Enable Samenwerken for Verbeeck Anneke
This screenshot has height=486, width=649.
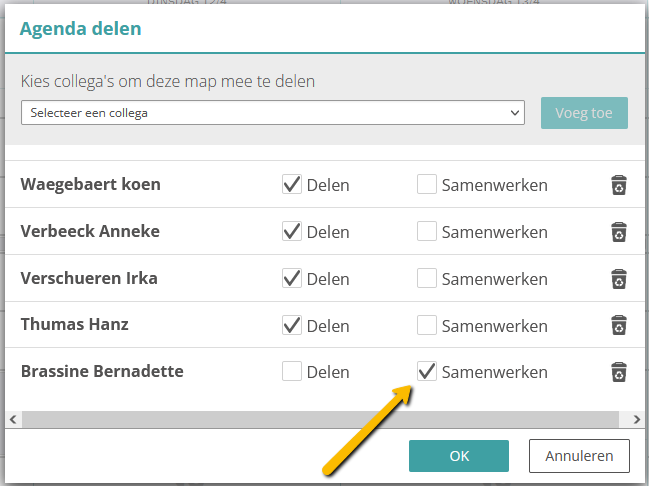click(427, 231)
